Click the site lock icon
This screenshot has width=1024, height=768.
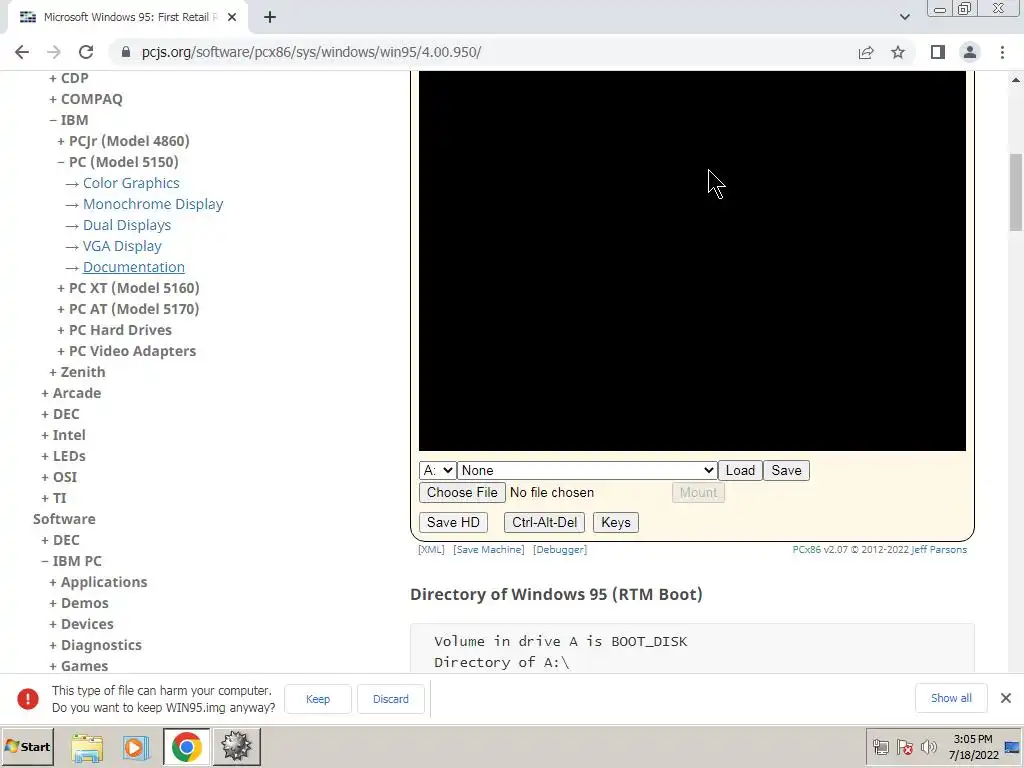pyautogui.click(x=126, y=52)
